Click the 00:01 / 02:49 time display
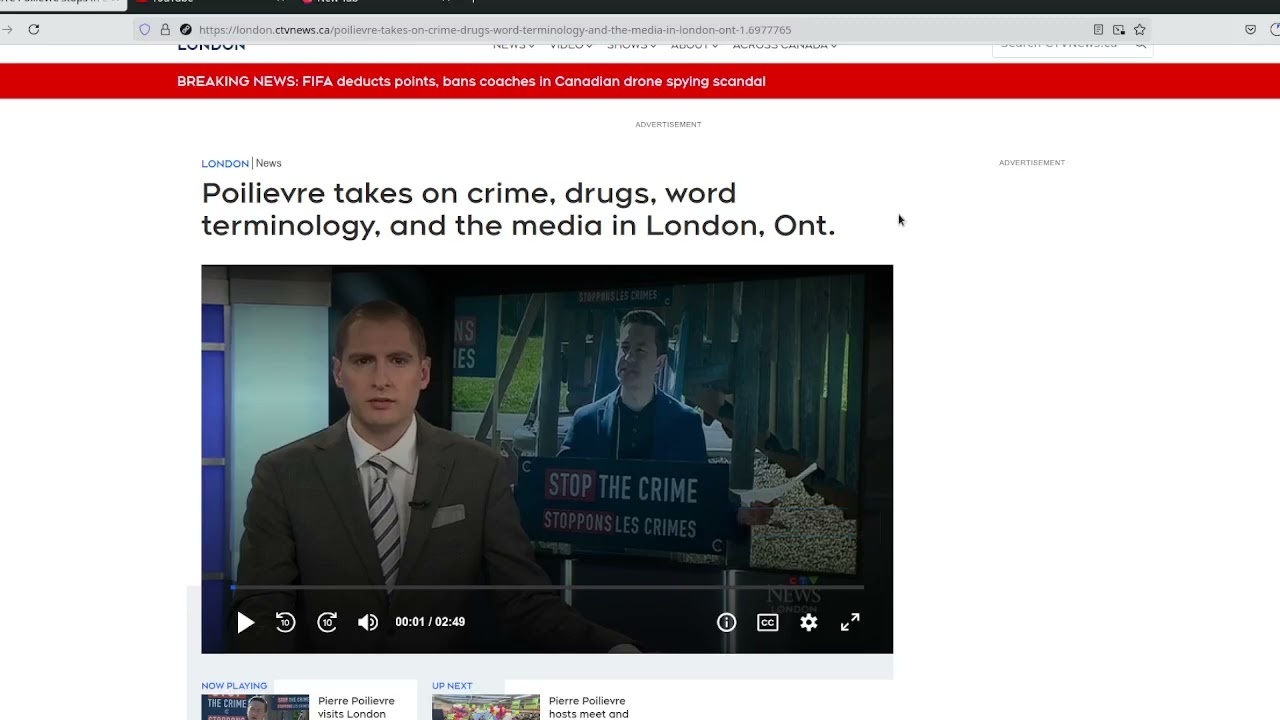The height and width of the screenshot is (720, 1280). tap(430, 622)
